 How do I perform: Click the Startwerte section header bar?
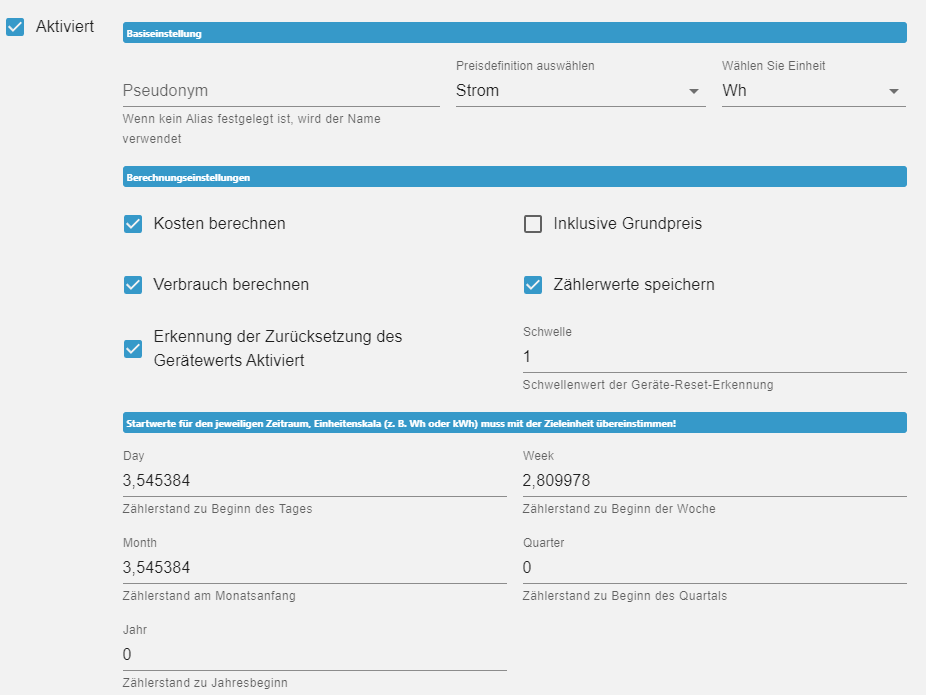tap(514, 423)
